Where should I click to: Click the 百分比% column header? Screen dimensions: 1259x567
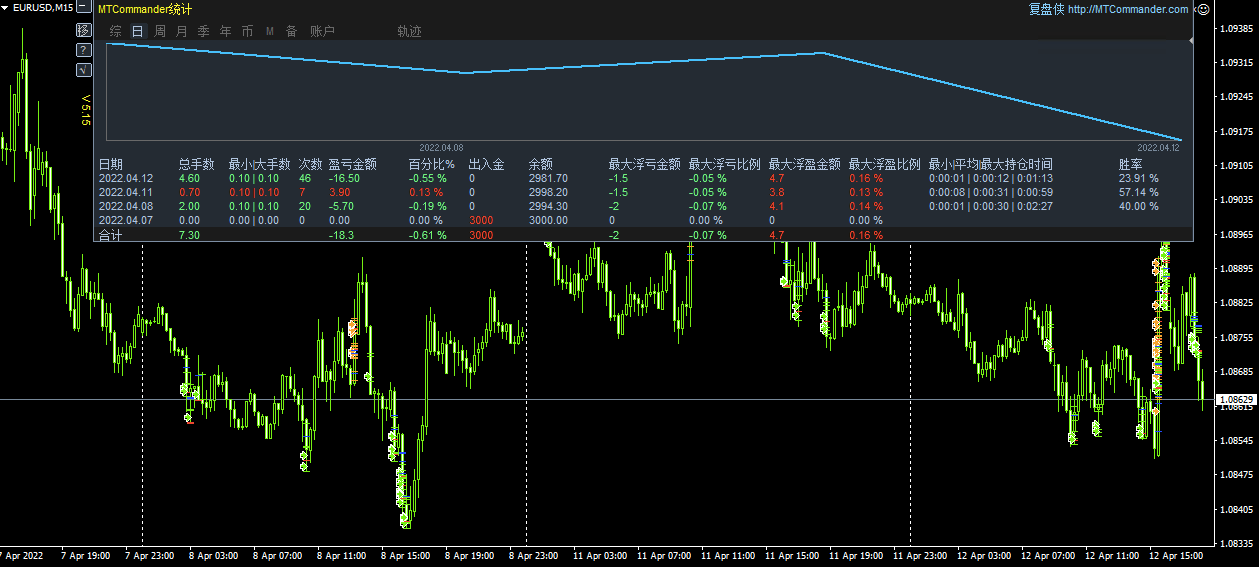coord(432,164)
